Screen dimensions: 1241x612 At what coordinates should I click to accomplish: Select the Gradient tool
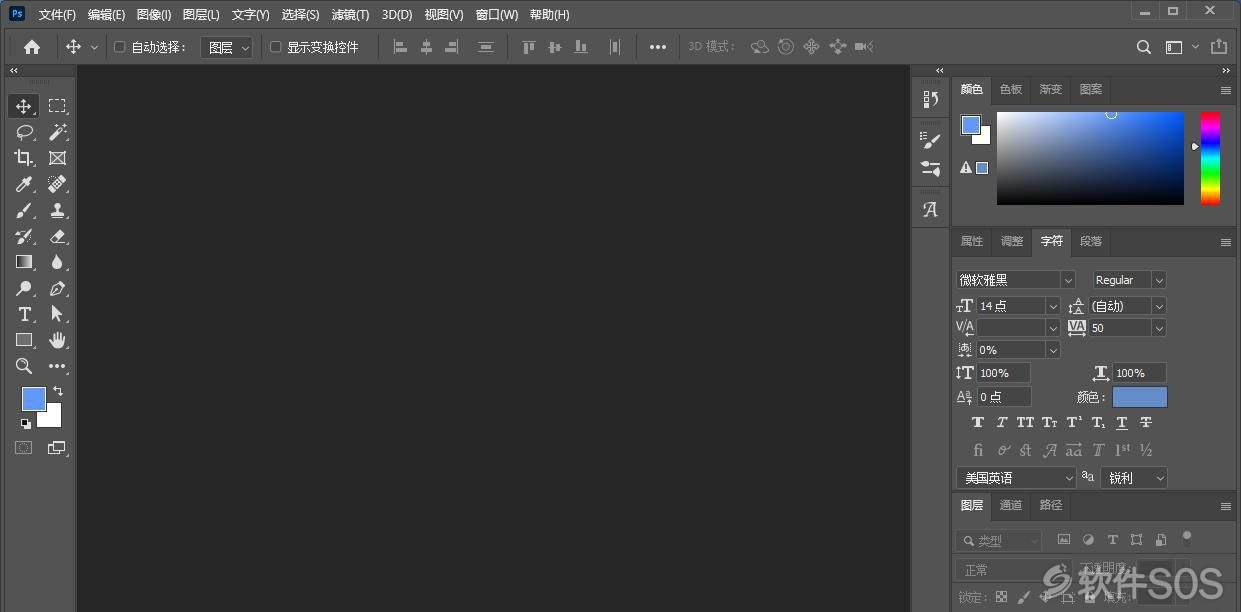pyautogui.click(x=24, y=262)
